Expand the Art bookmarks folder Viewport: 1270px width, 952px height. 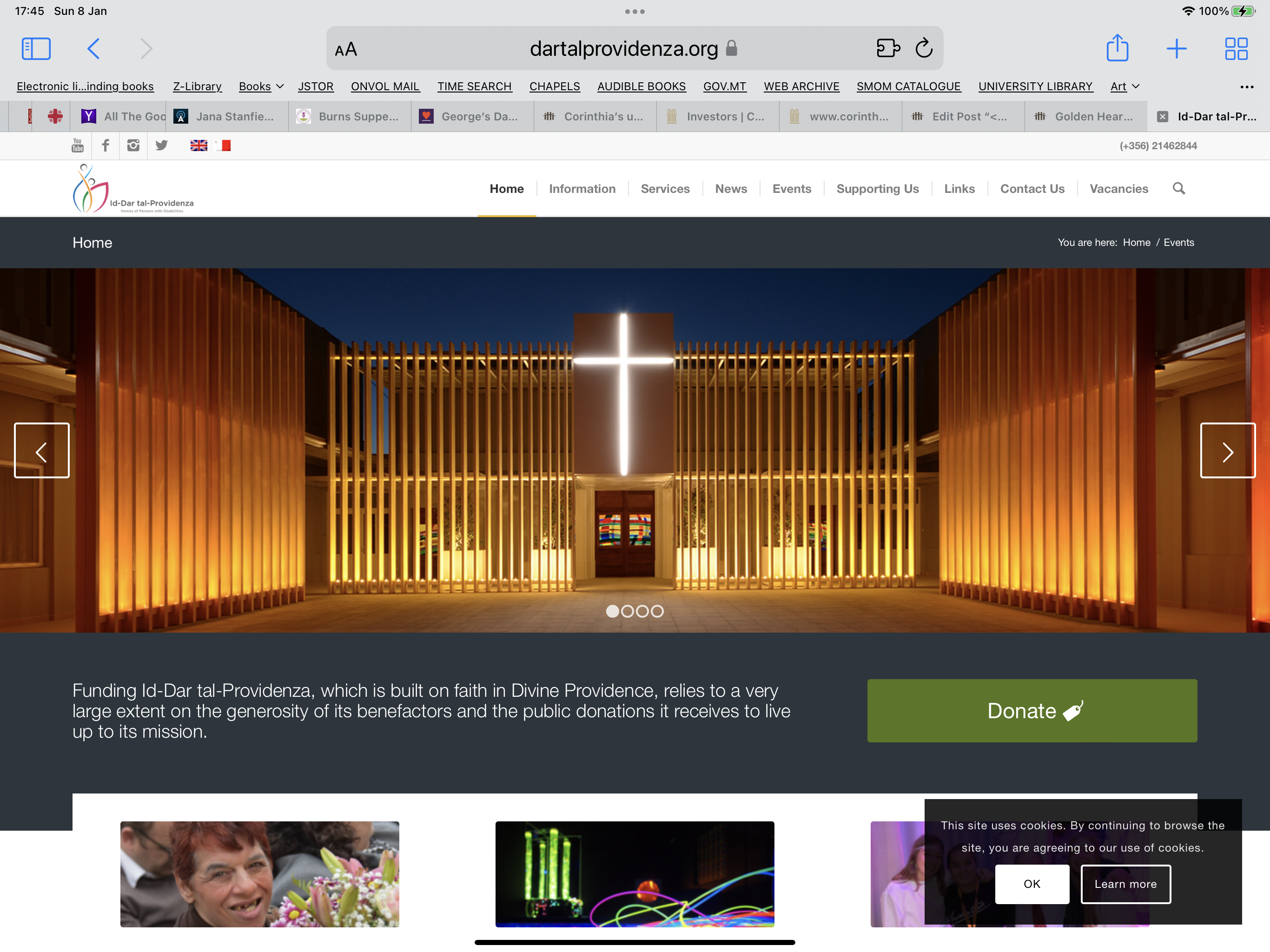tap(1124, 86)
